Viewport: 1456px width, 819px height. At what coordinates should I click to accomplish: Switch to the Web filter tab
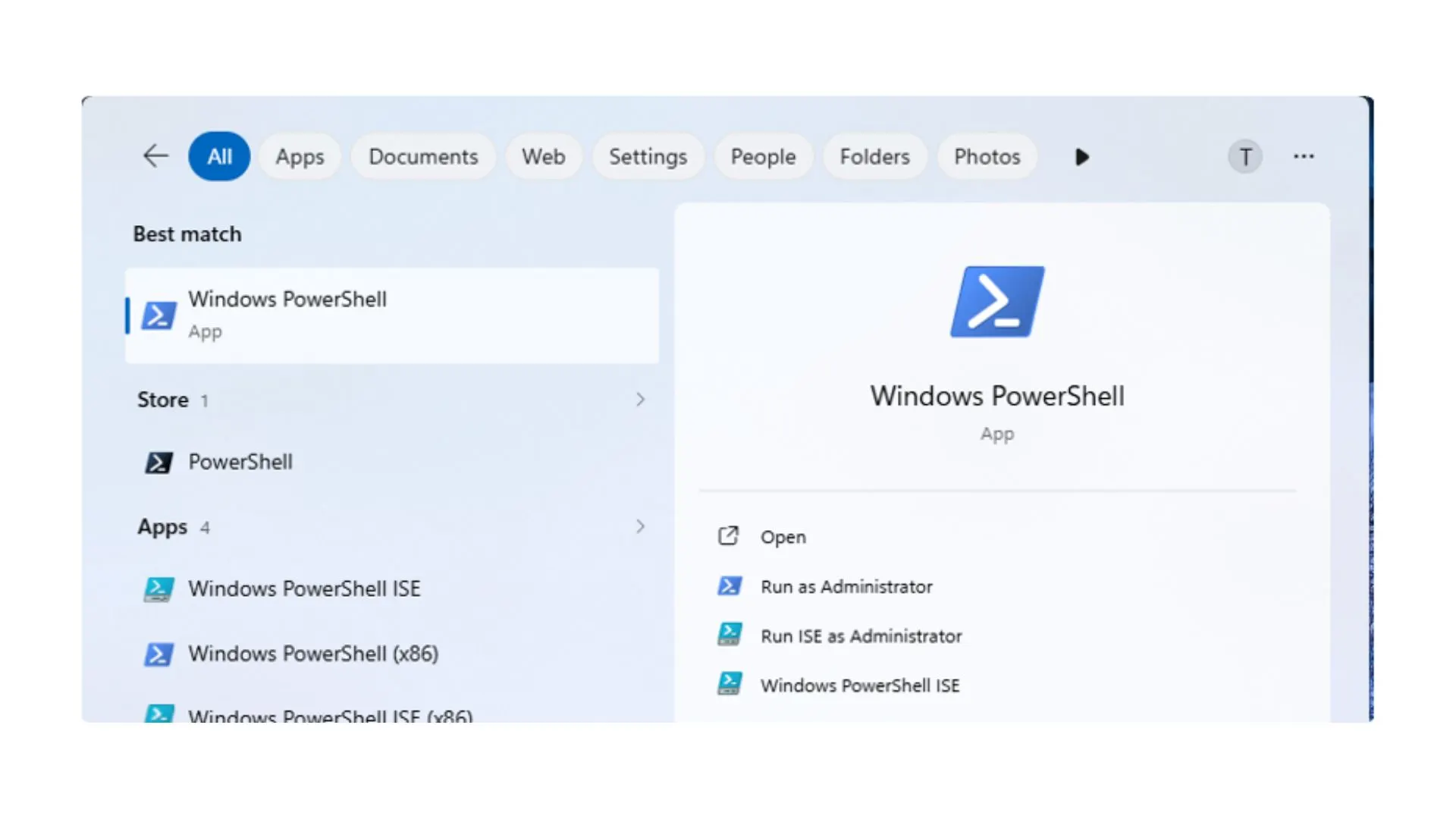click(x=543, y=156)
